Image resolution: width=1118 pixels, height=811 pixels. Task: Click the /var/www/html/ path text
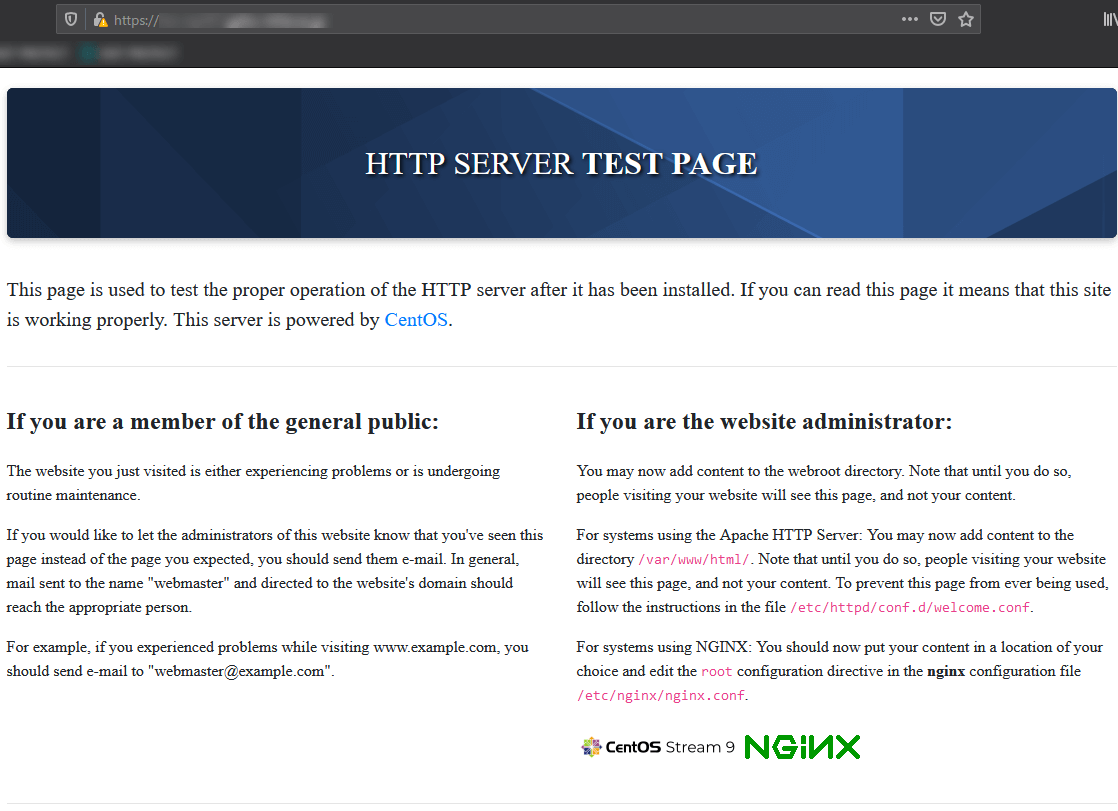[x=694, y=559]
